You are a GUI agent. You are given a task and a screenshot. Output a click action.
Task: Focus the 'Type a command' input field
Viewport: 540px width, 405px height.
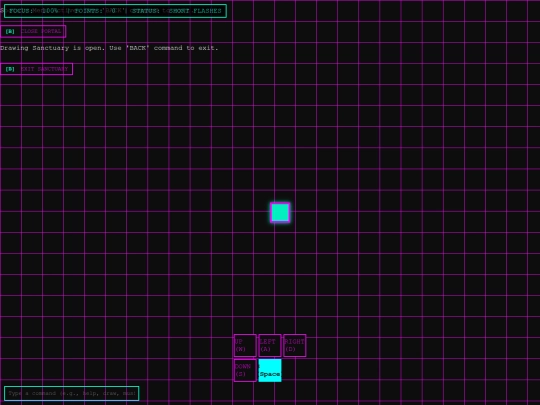[72, 393]
